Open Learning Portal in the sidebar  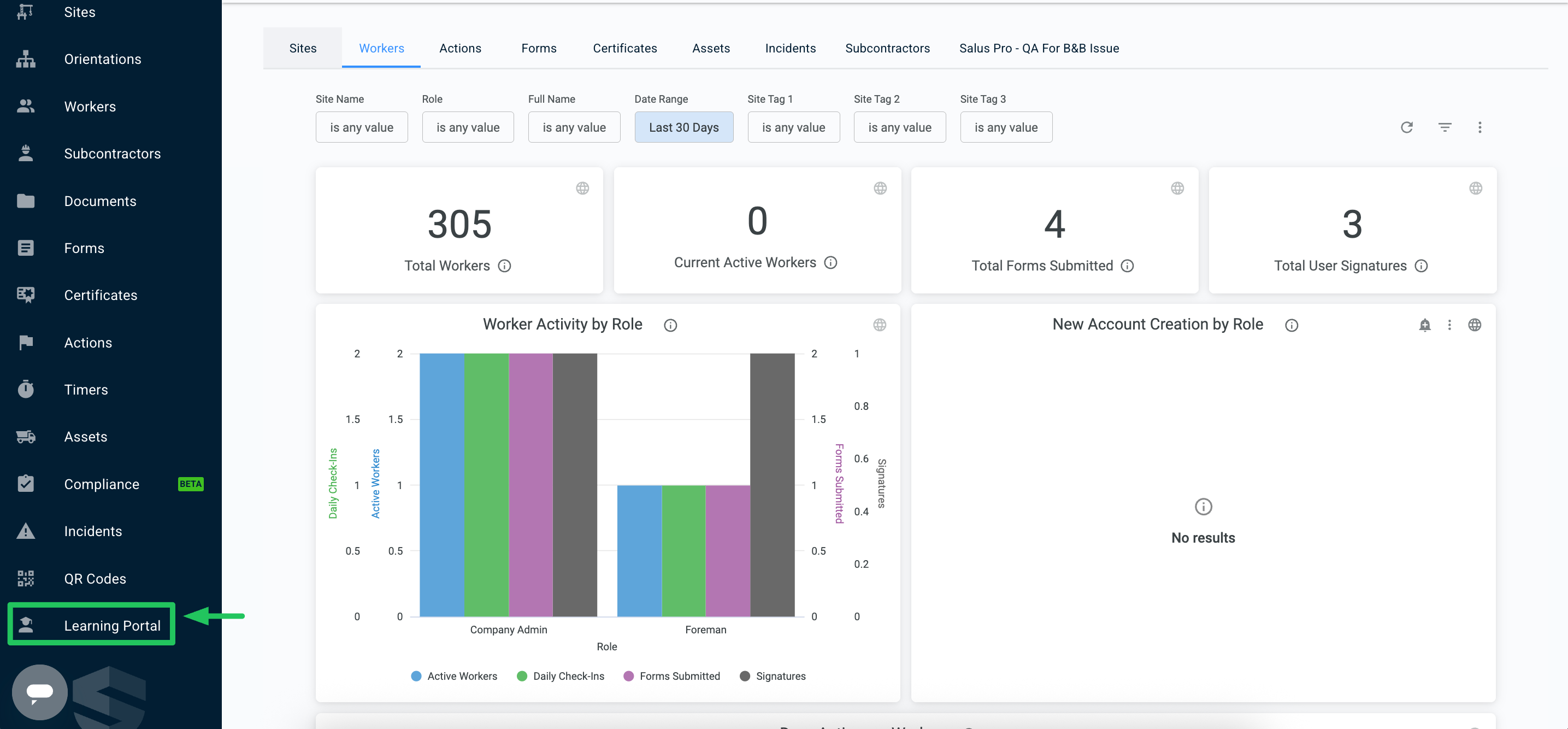pos(91,625)
